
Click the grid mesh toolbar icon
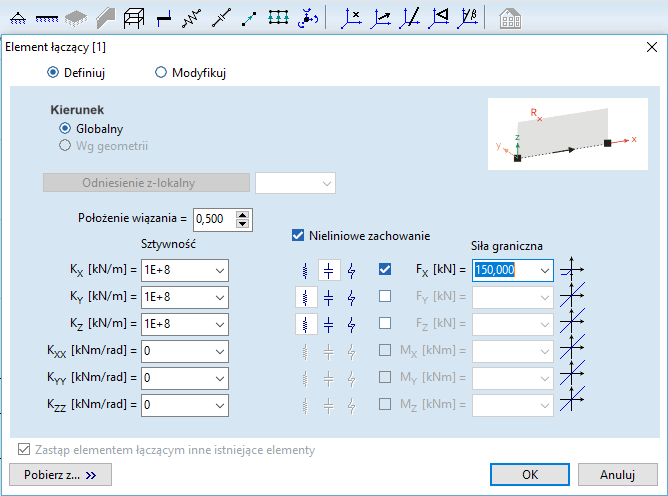[x=279, y=17]
